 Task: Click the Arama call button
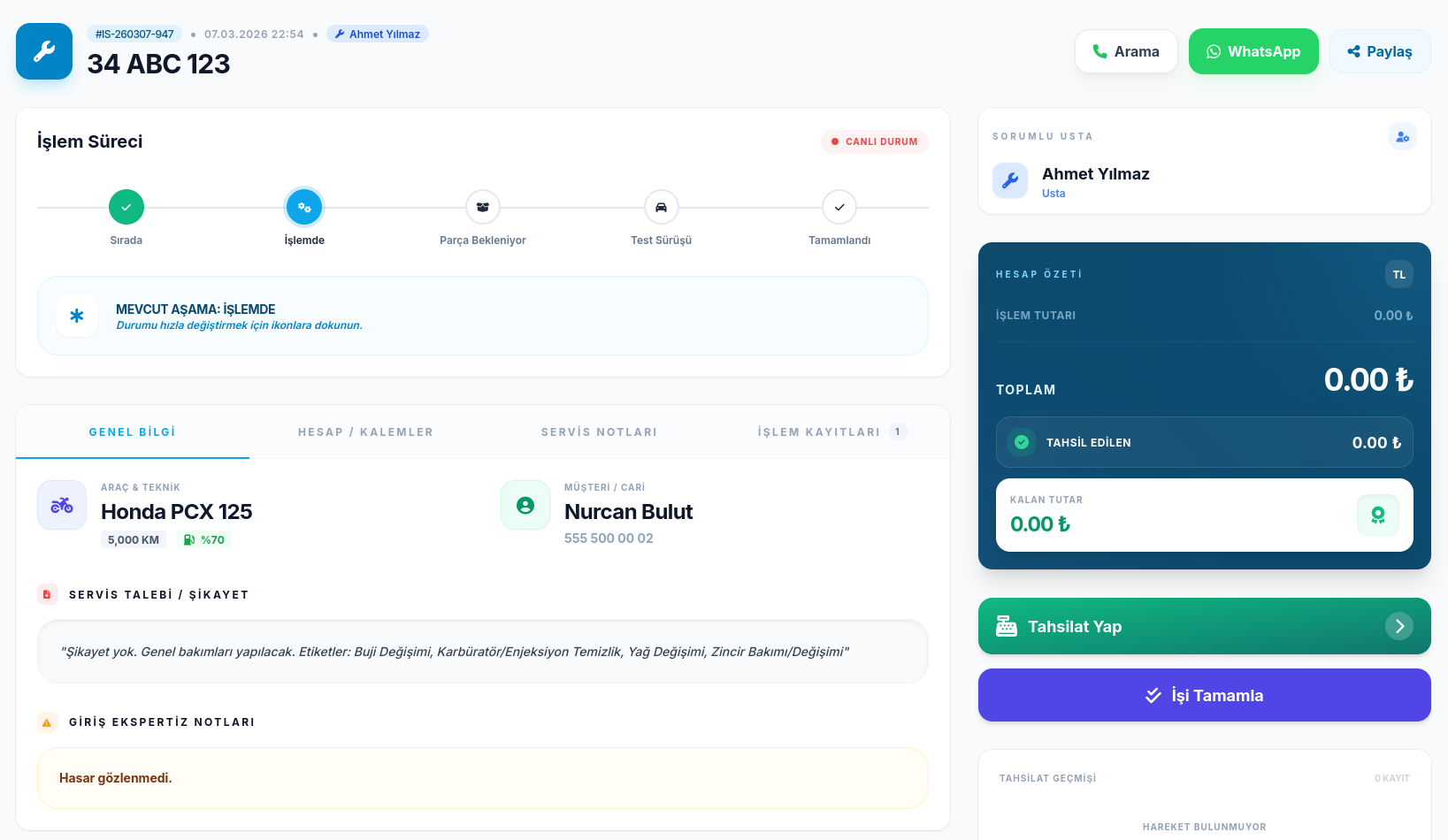[1125, 51]
